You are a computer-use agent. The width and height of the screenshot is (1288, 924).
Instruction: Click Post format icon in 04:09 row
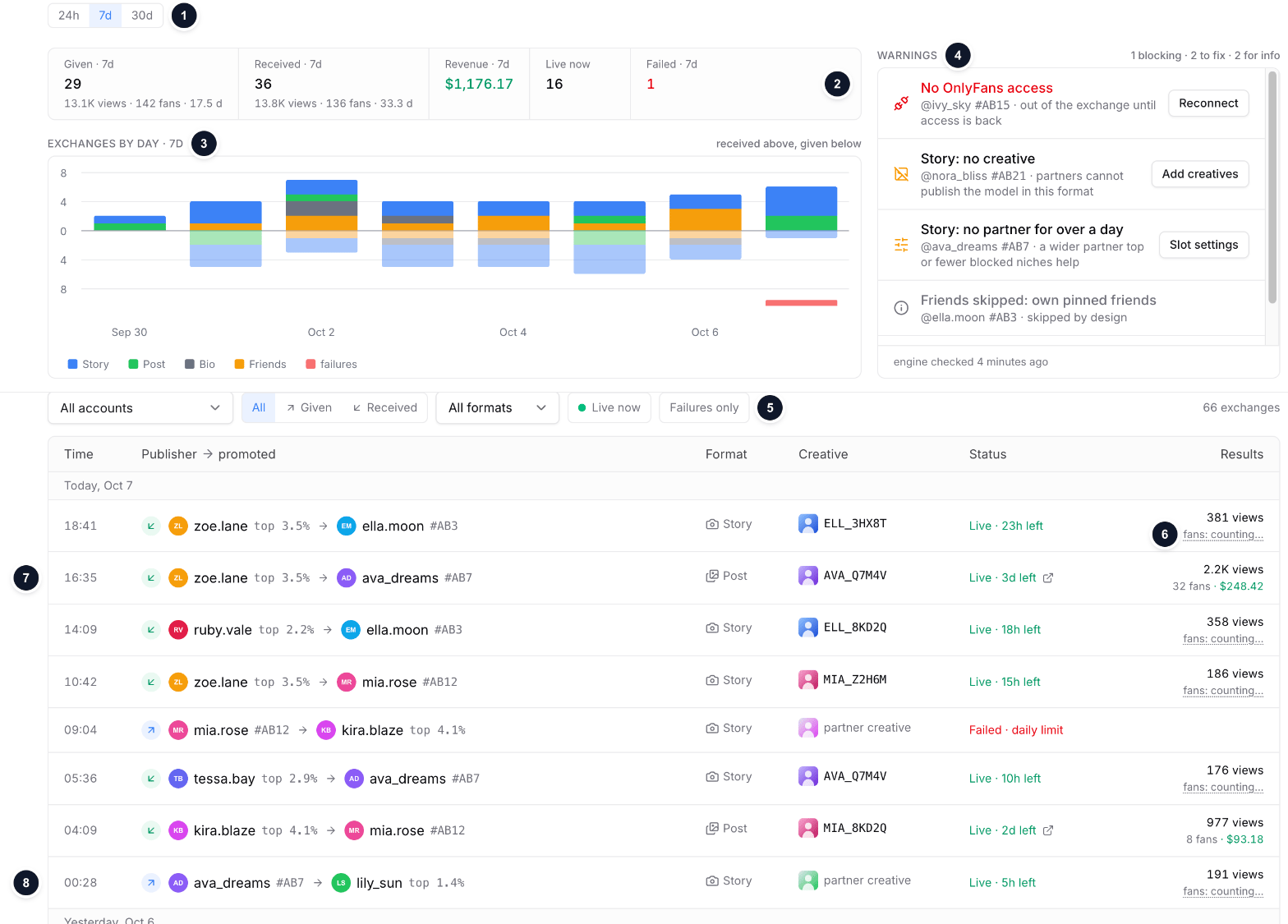pos(712,829)
